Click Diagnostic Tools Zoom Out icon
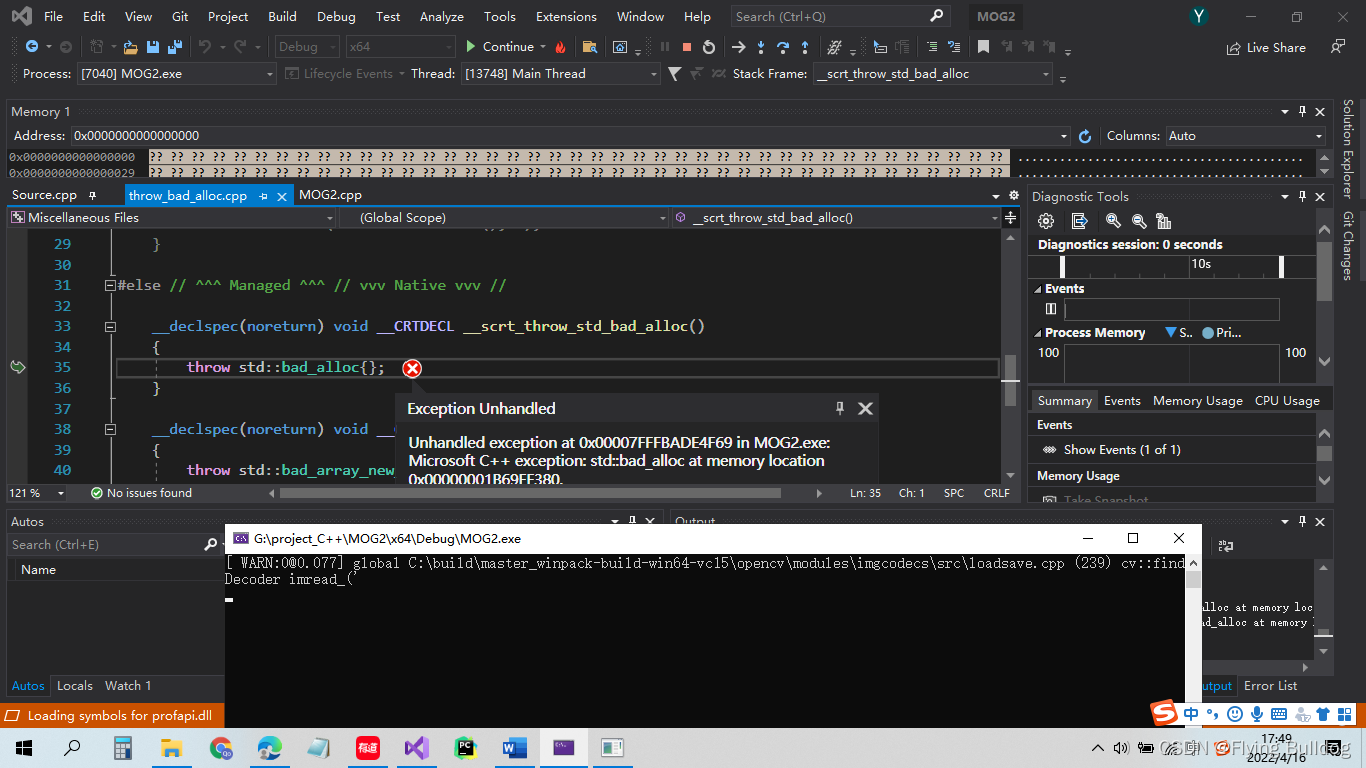This screenshot has height=768, width=1366. click(x=1139, y=221)
